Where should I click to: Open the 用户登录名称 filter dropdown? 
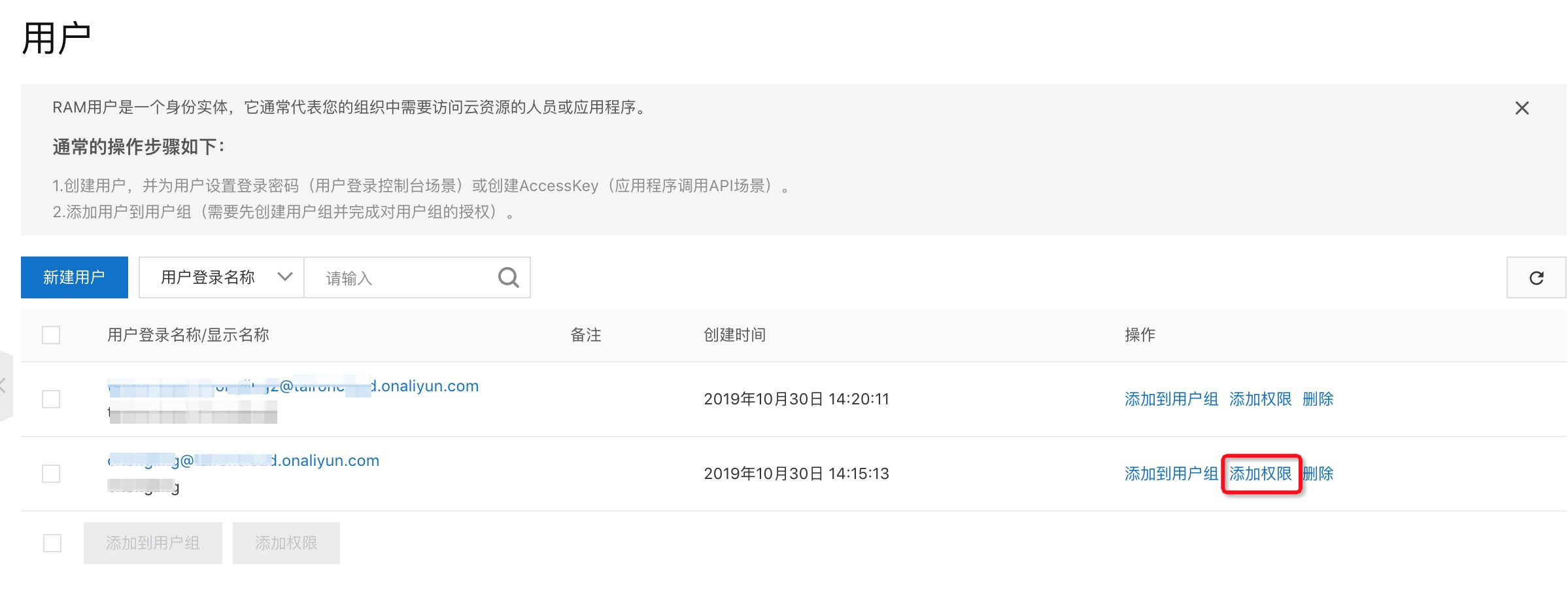click(222, 277)
